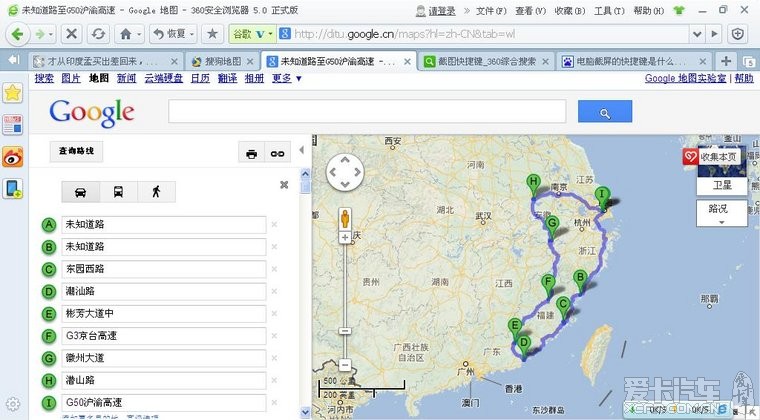Viewport: 760px width, 420px height.
Task: Click directions panel scrollbar down arrow
Action: pos(305,412)
